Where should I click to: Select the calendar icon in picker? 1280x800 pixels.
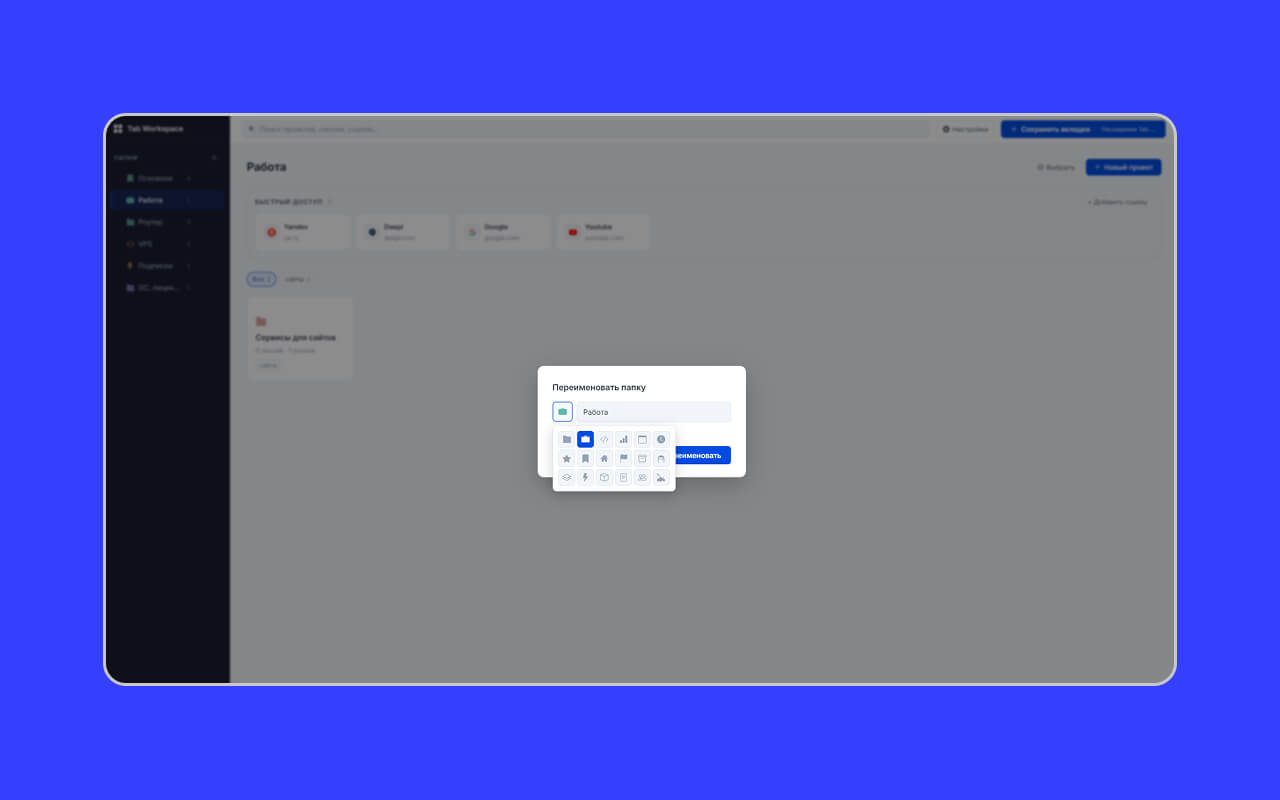pos(642,439)
